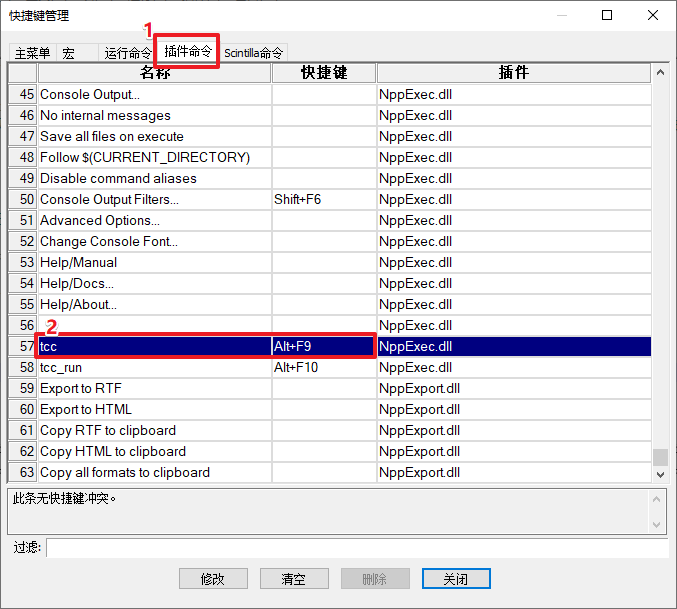677x609 pixels.
Task: Click the 清空 button
Action: pyautogui.click(x=294, y=578)
